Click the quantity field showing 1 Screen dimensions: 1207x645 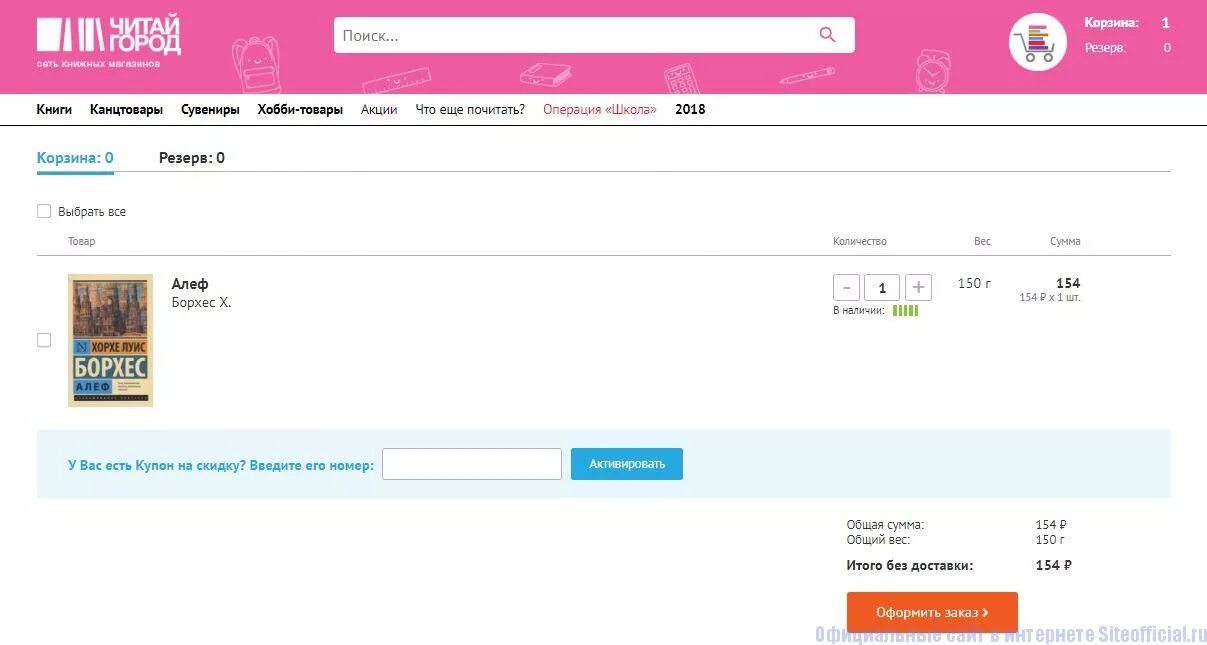882,288
